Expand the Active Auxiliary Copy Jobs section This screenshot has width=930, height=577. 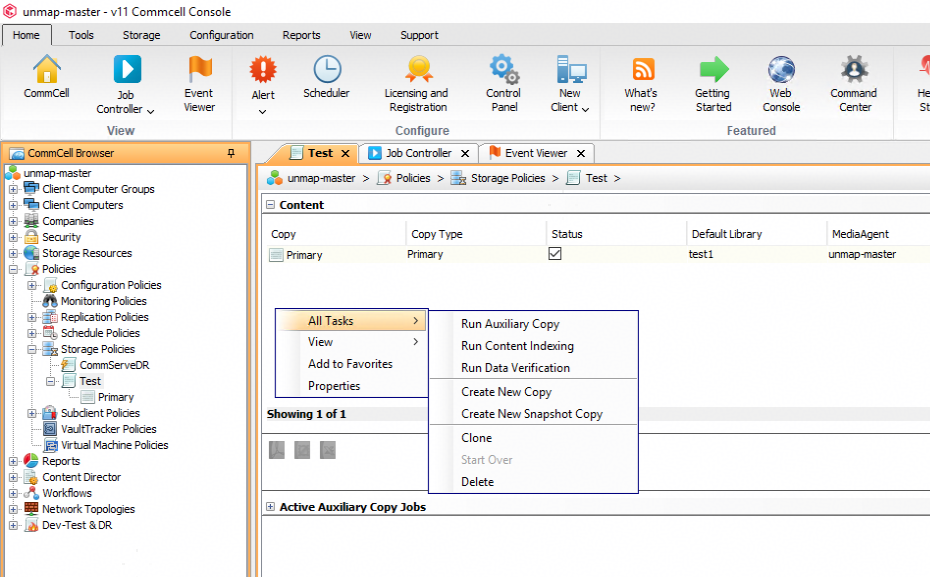[x=270, y=506]
